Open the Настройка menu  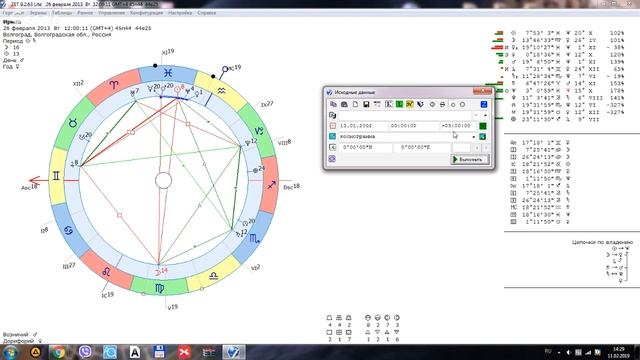(x=180, y=13)
